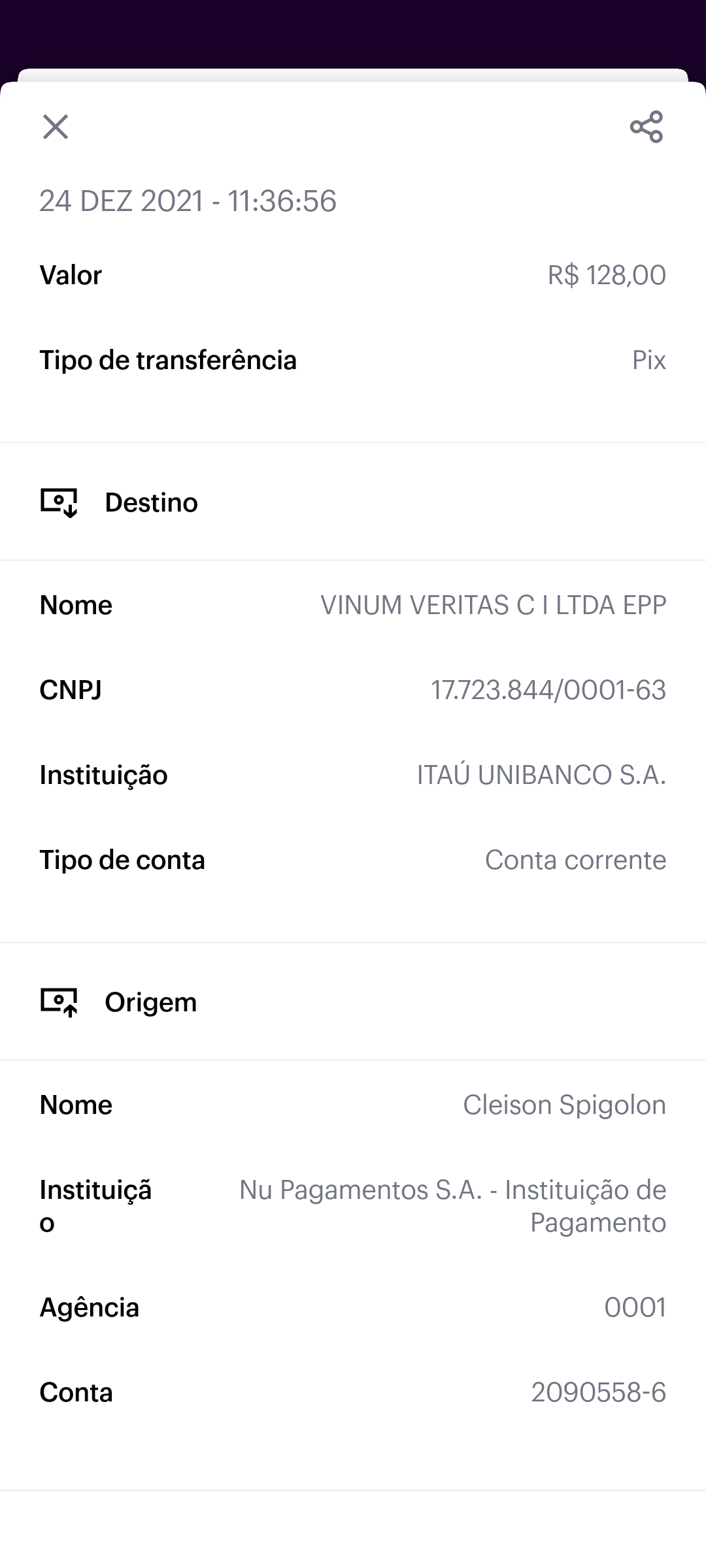Tap the account number 2090558-6
The height and width of the screenshot is (1568, 706).
598,1392
